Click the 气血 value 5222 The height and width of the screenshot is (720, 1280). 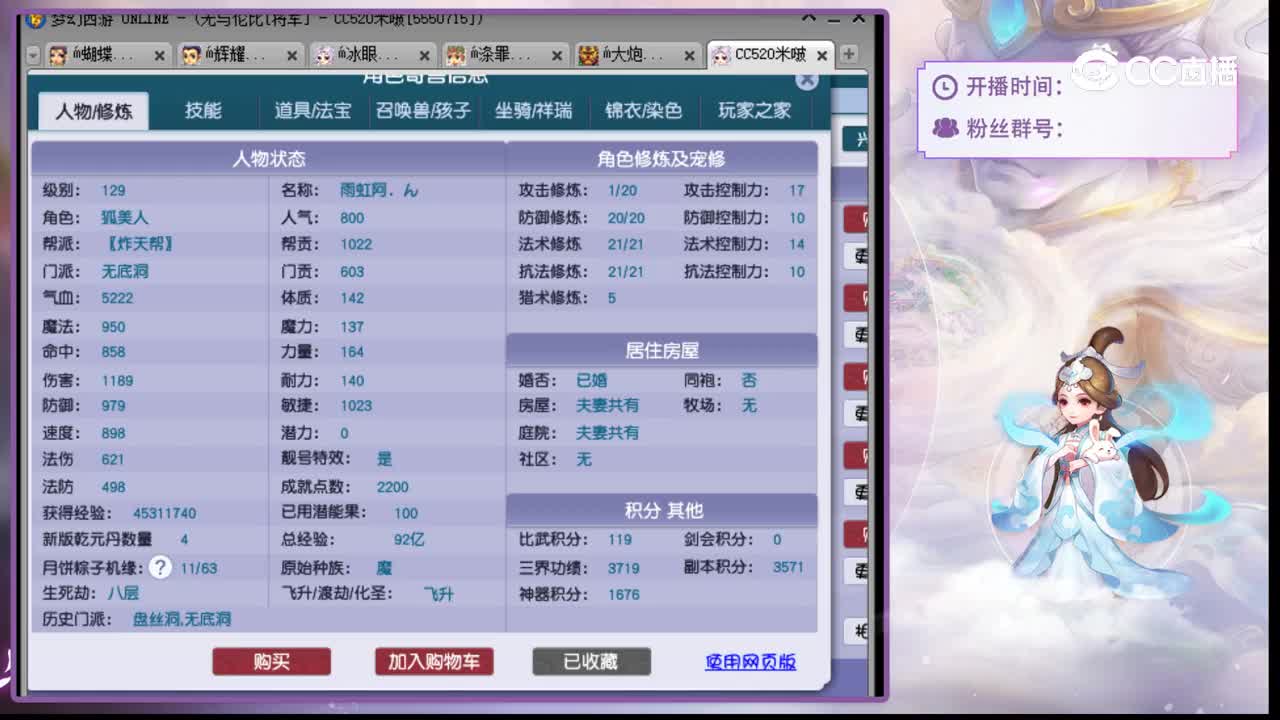[x=117, y=298]
